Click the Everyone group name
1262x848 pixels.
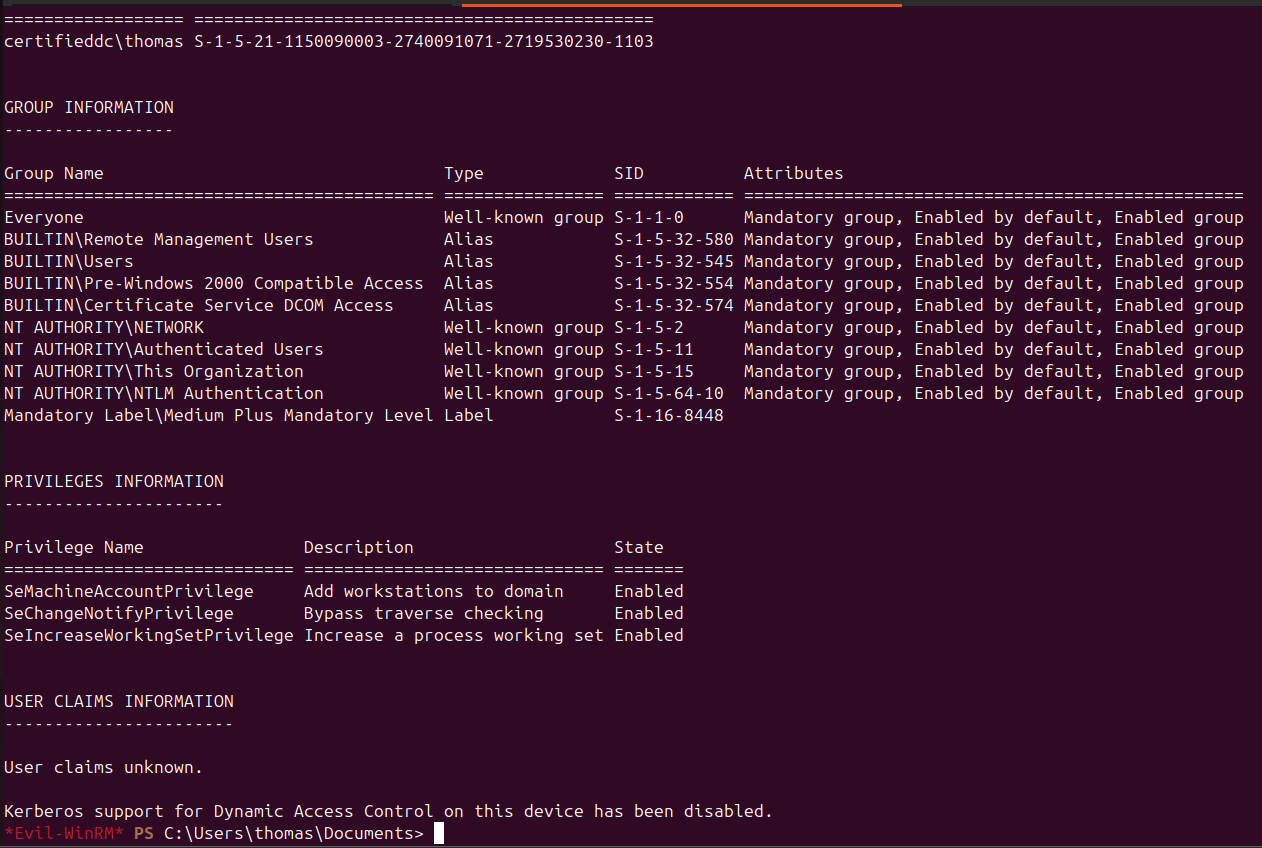pyautogui.click(x=44, y=218)
